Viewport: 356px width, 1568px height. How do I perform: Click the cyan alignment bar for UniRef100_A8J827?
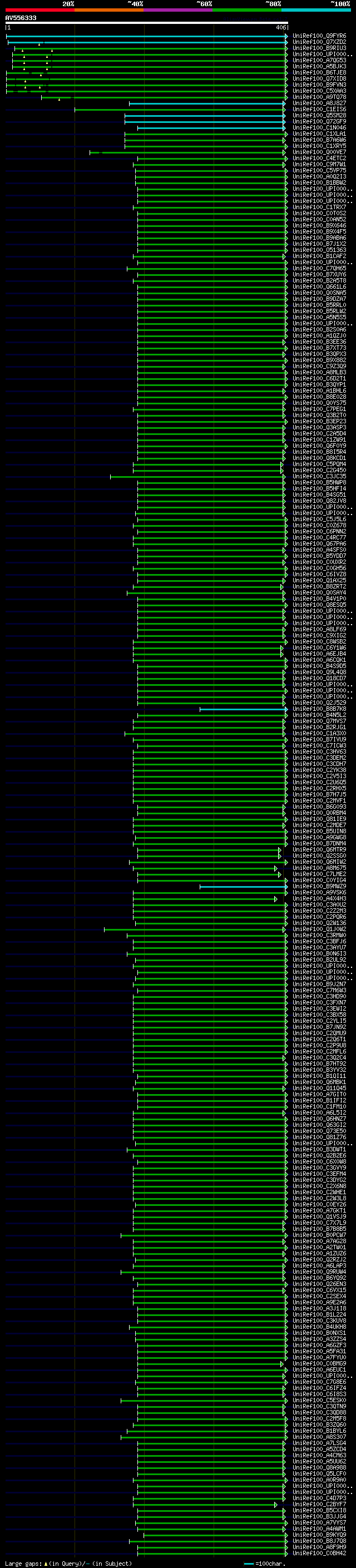click(208, 103)
